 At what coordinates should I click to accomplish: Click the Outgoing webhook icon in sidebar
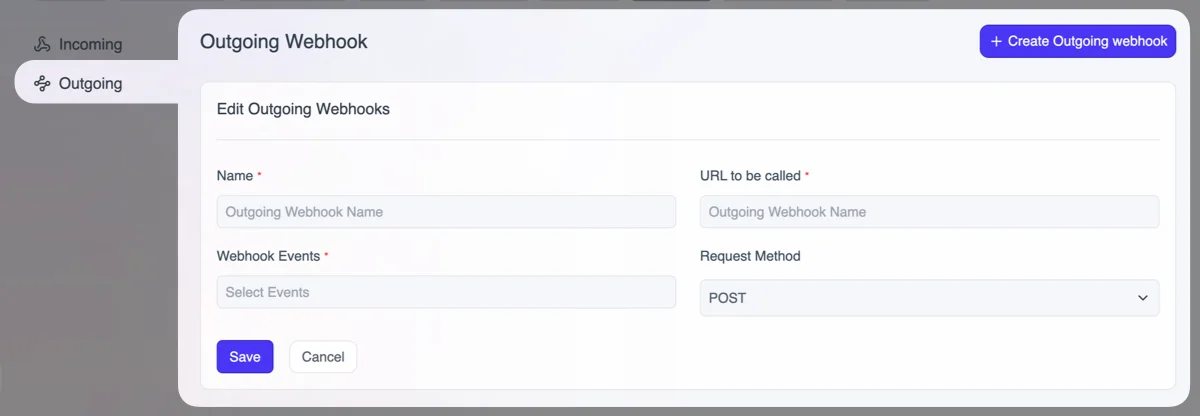click(42, 83)
